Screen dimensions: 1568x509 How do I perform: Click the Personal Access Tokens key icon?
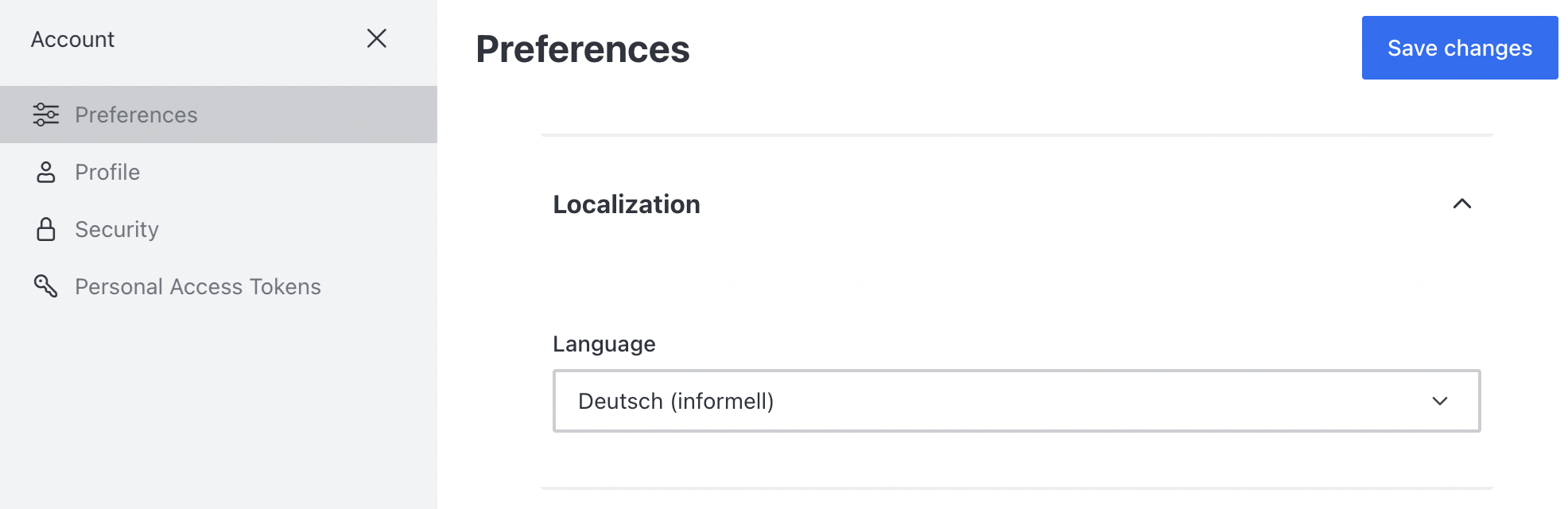coord(46,286)
